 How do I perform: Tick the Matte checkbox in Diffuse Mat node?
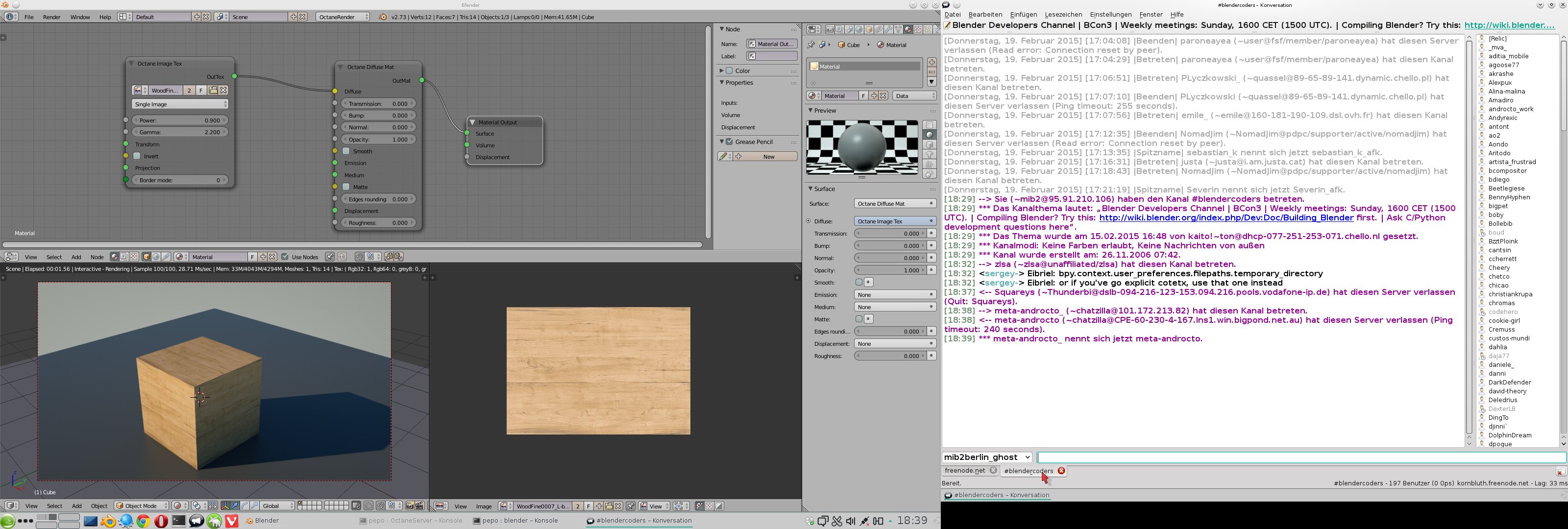point(346,187)
